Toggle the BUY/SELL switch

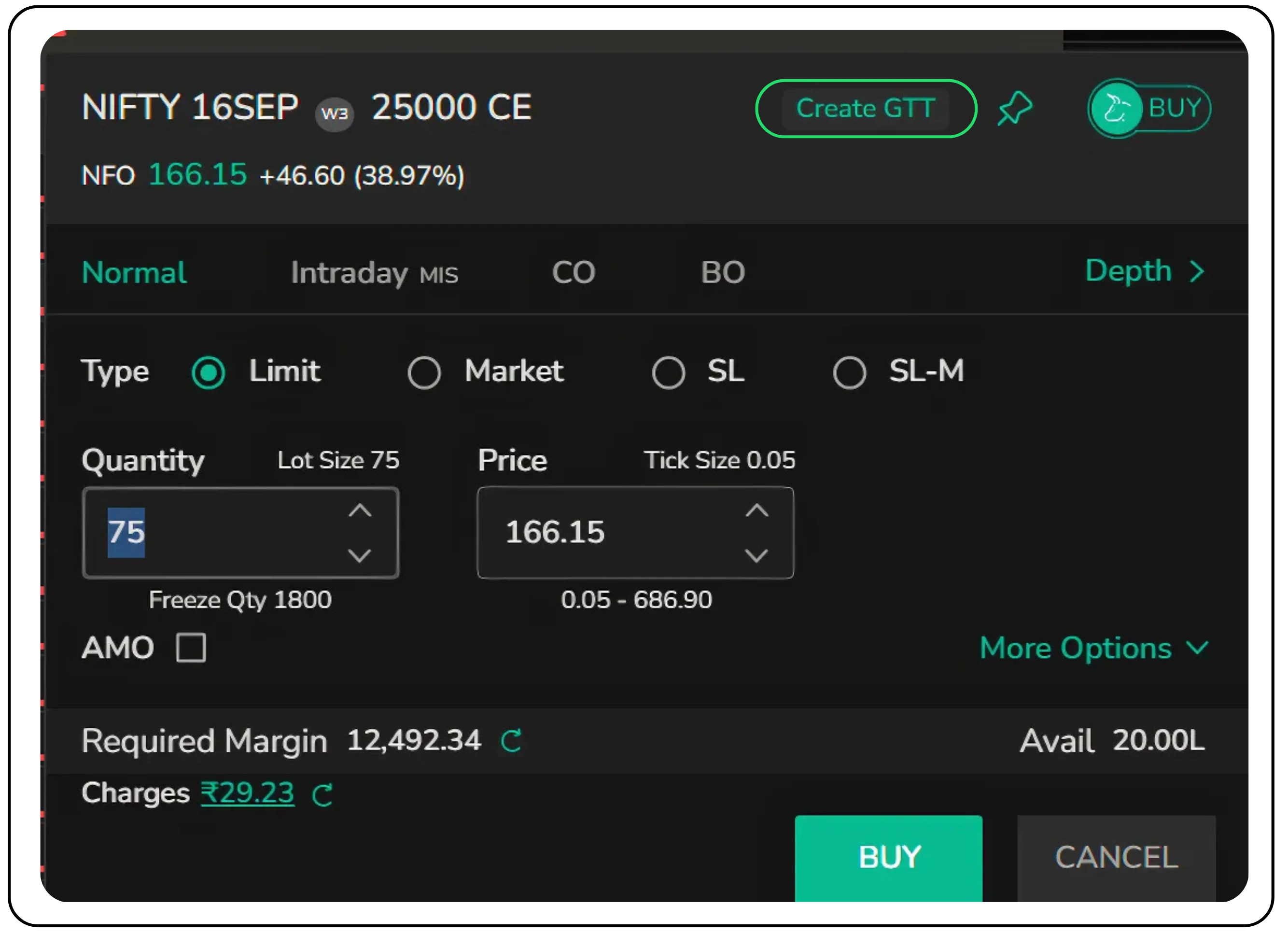tap(1149, 108)
